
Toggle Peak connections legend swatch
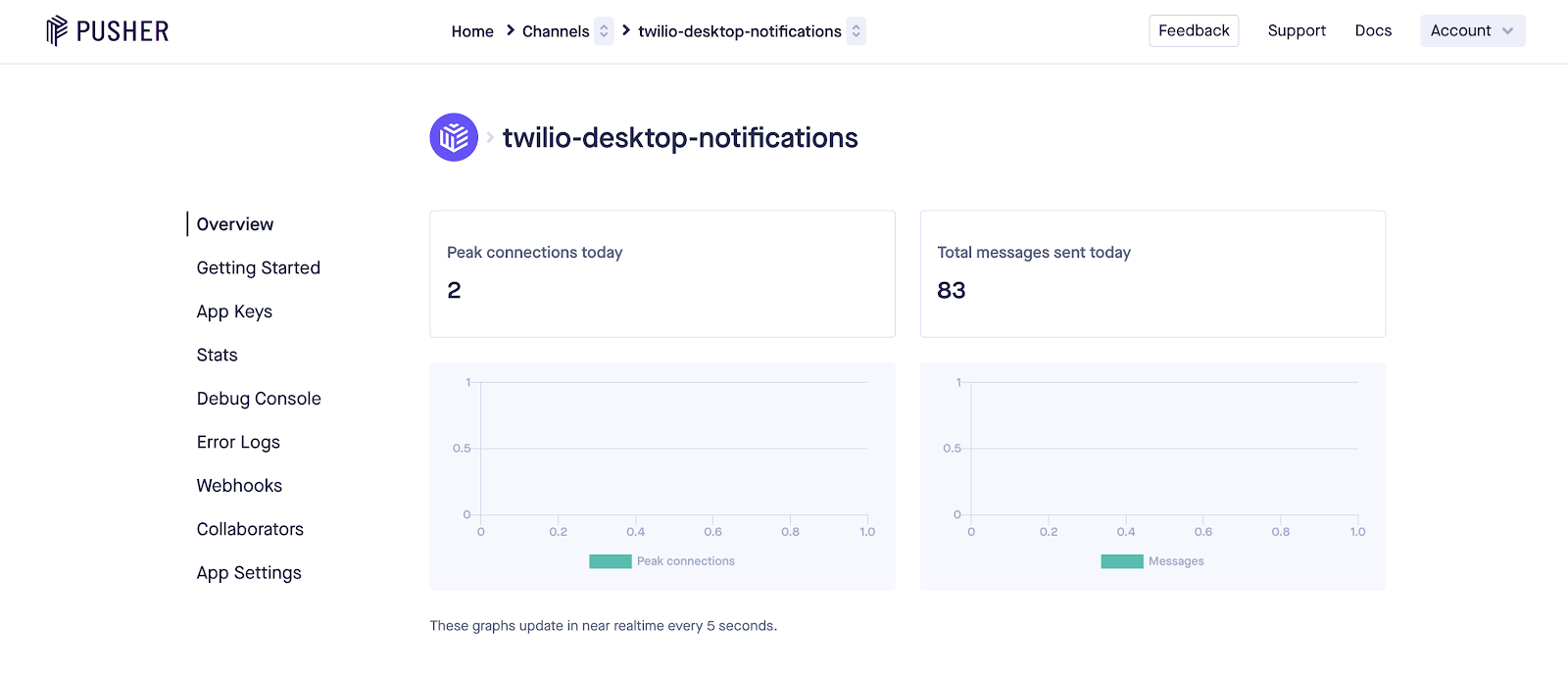(611, 561)
